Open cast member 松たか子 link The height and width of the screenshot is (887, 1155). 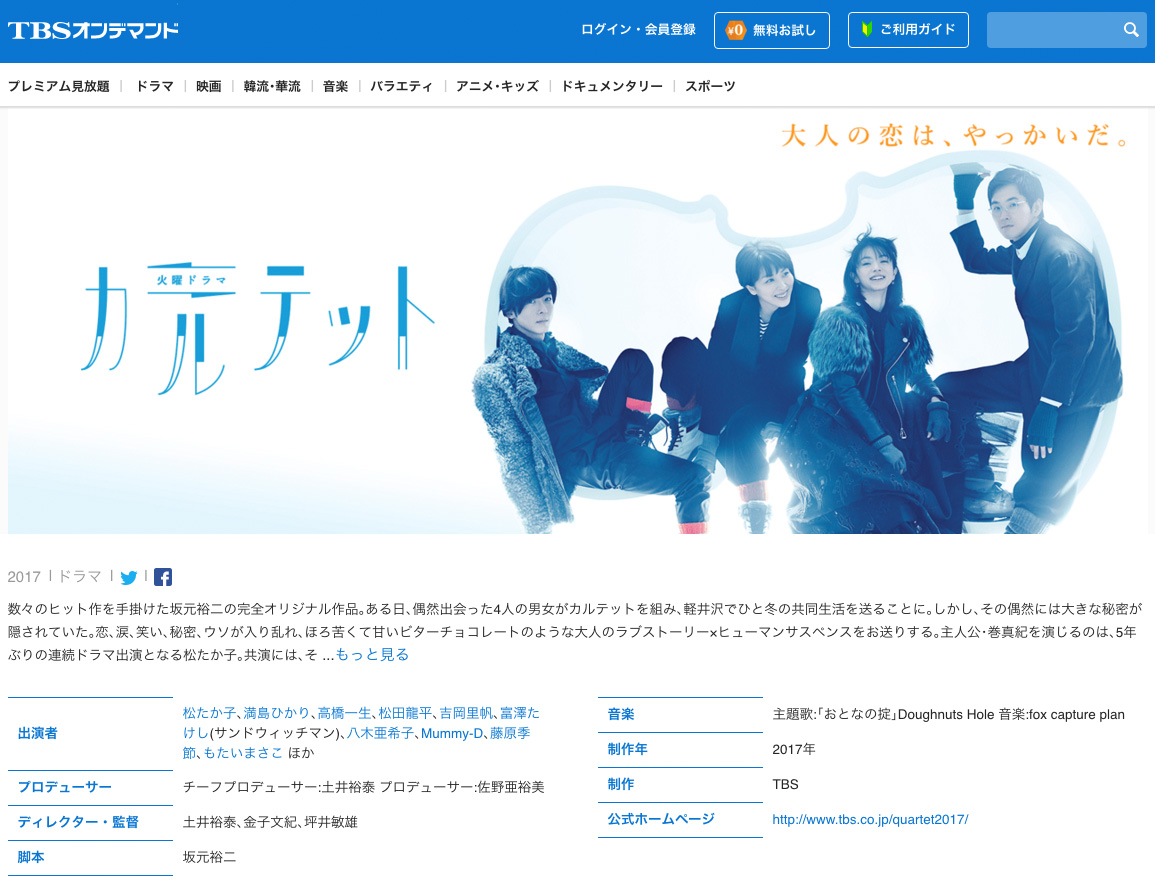(x=209, y=713)
